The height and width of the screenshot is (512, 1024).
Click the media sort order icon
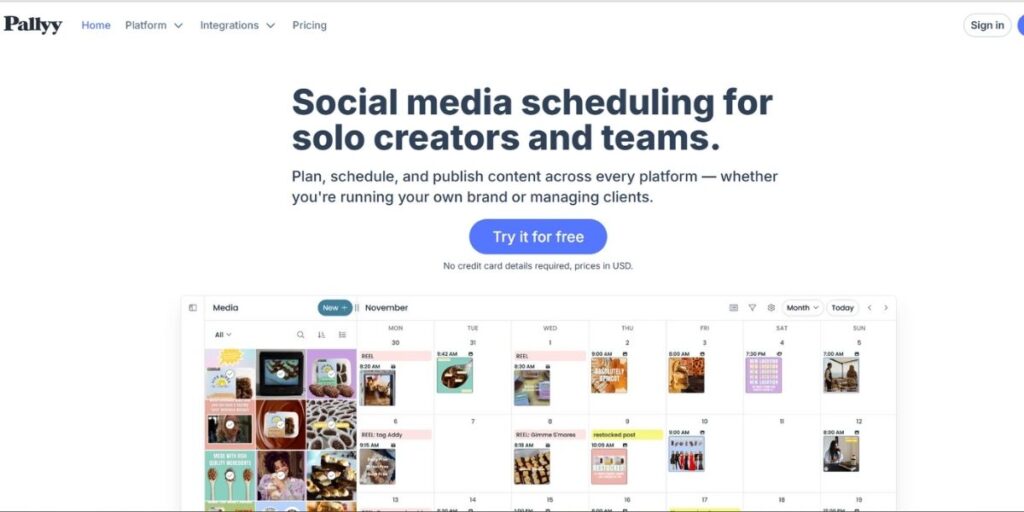tap(321, 334)
